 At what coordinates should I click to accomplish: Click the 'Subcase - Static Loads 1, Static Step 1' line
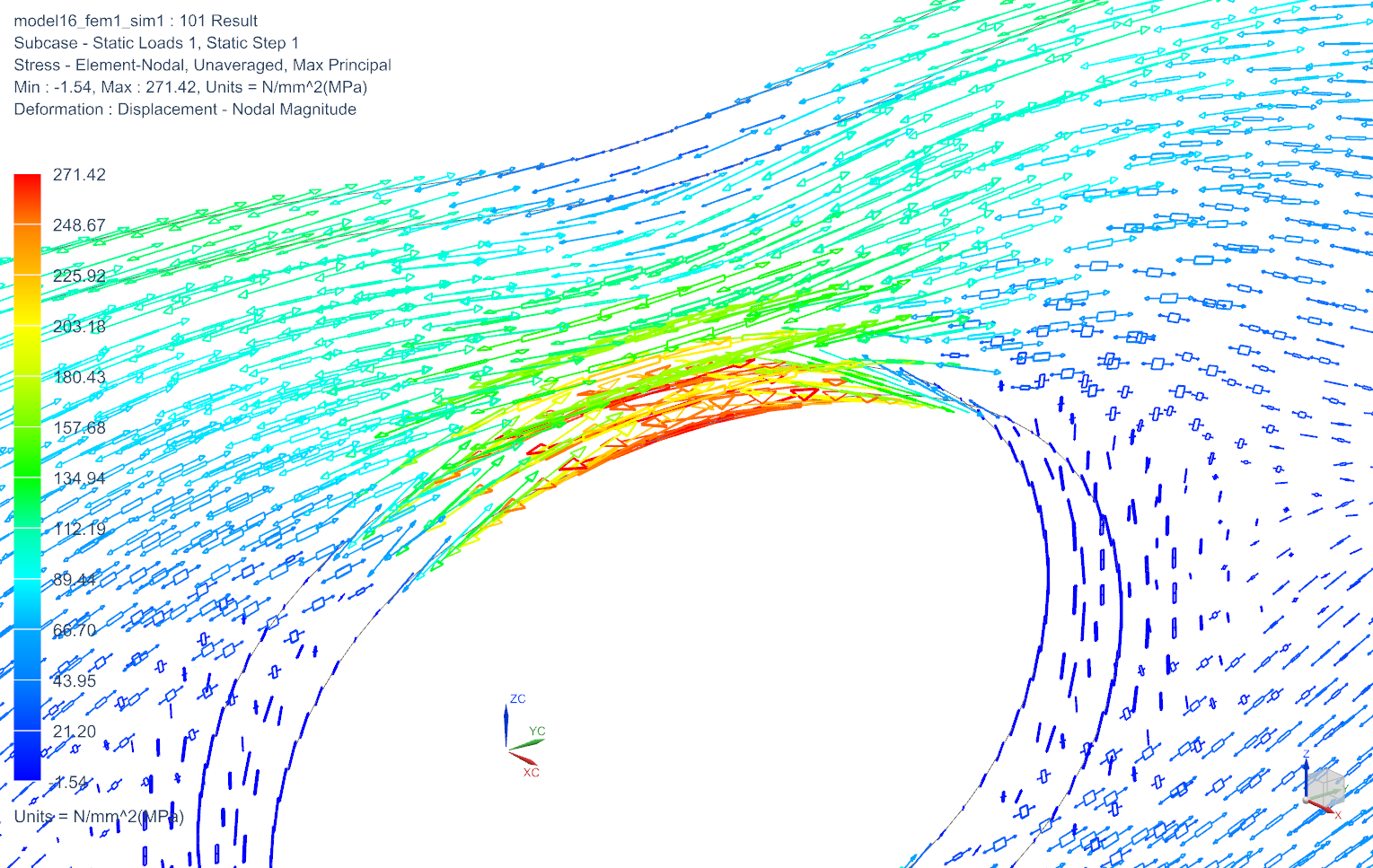156,43
